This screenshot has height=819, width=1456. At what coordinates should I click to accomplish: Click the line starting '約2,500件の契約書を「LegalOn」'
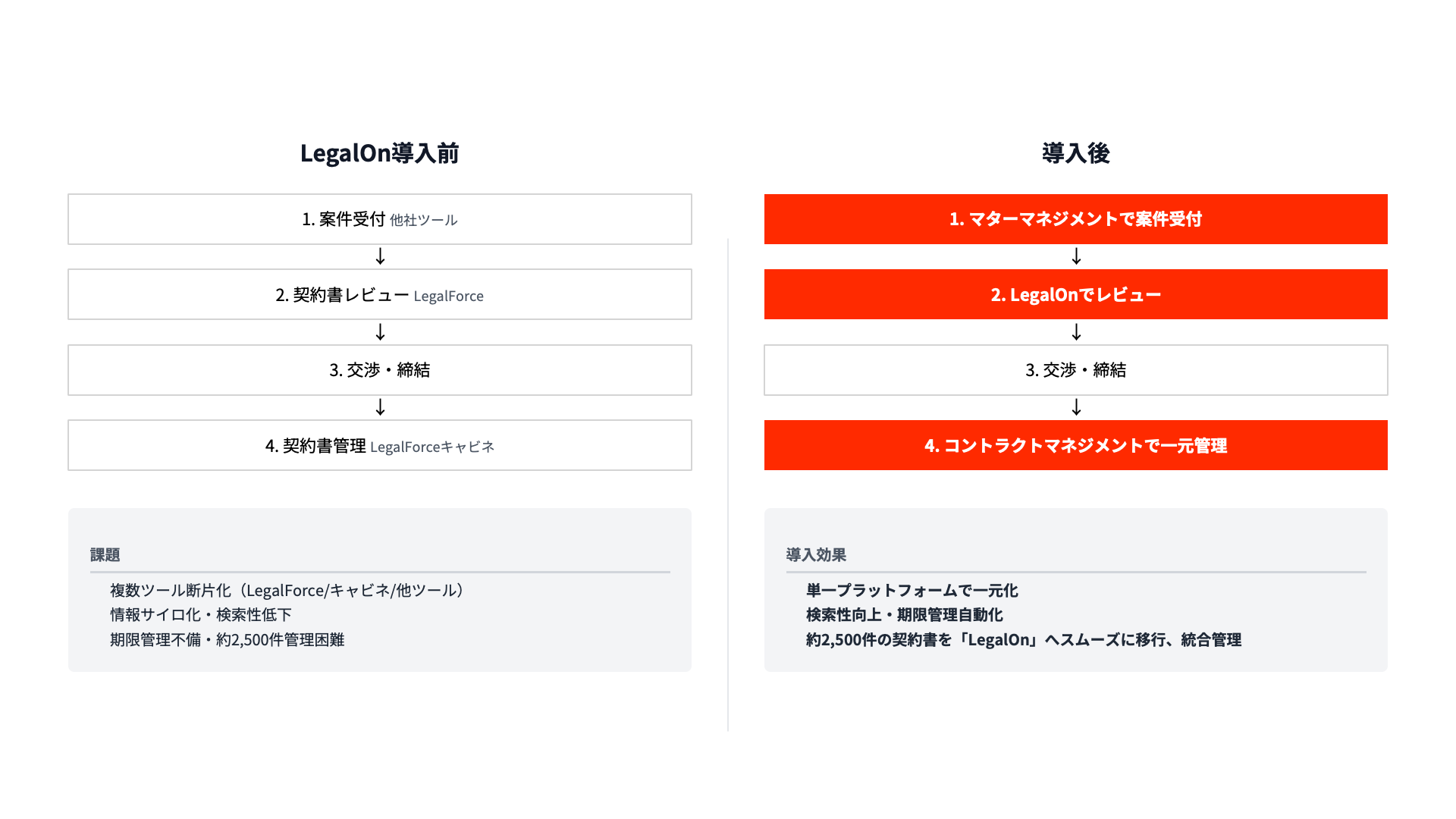[x=1024, y=640]
